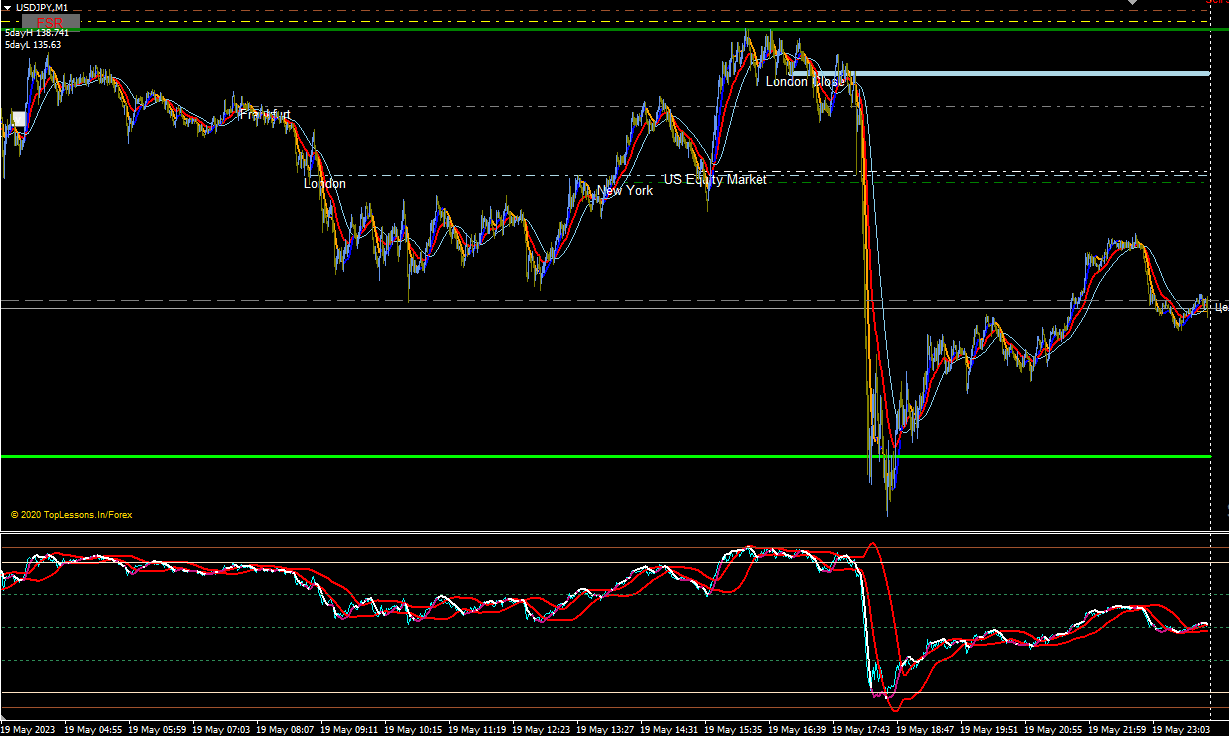This screenshot has height=736, width=1229.
Task: Open the TopLessons.In/Forex copyright link
Action: (72, 515)
